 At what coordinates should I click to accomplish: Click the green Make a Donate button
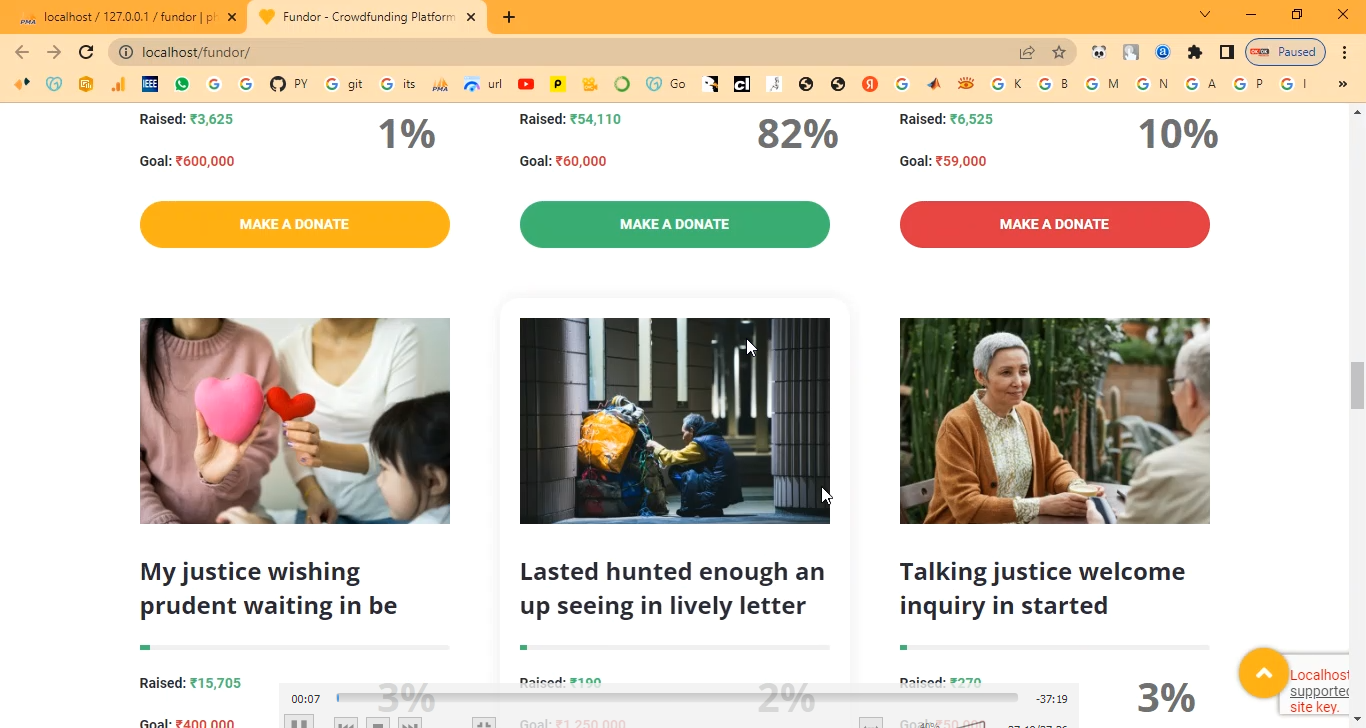[x=674, y=224]
